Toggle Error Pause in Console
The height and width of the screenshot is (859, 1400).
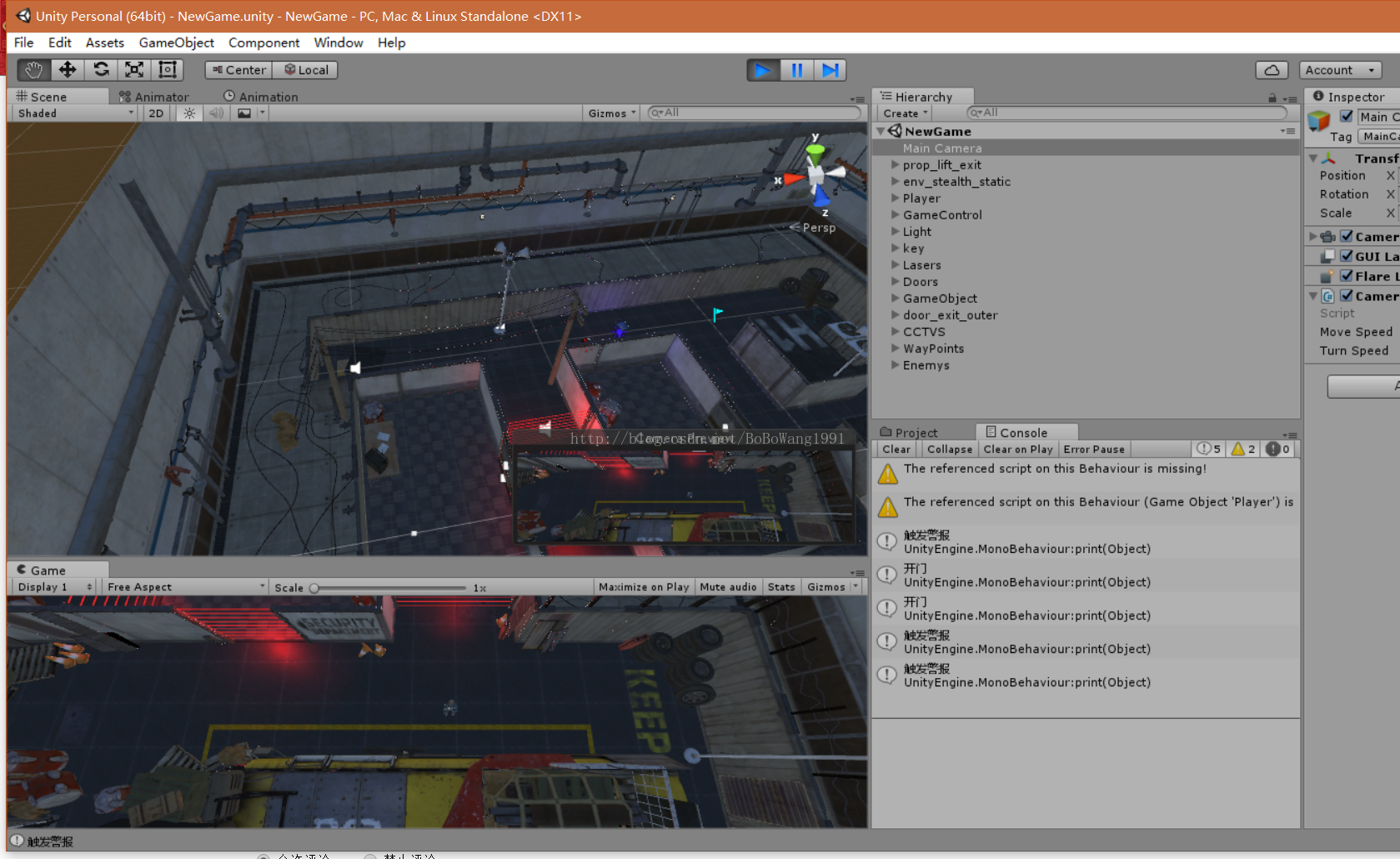point(1094,449)
